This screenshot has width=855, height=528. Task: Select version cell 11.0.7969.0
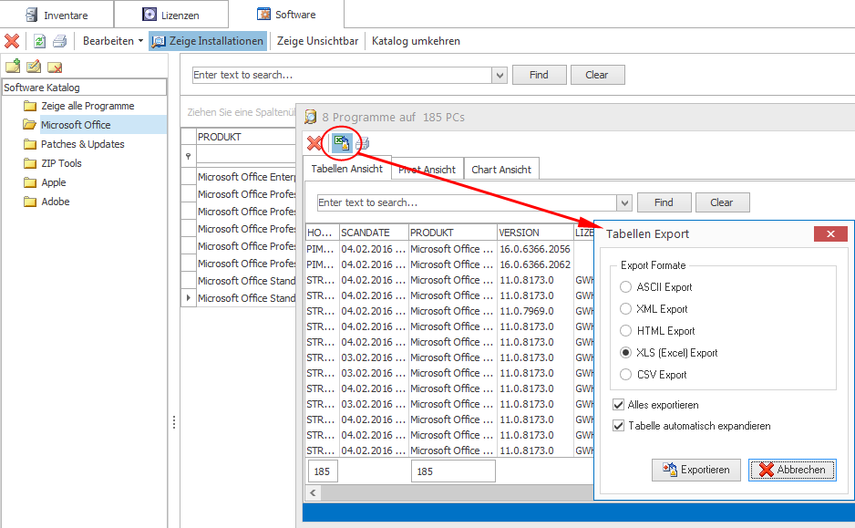click(535, 311)
